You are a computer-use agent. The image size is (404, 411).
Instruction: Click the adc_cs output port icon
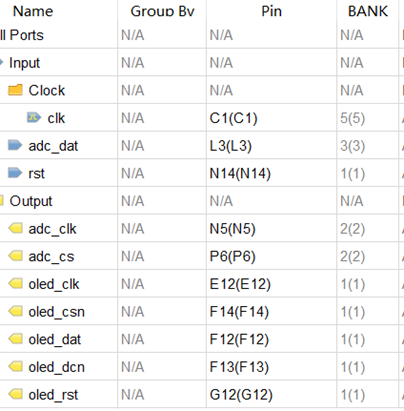tap(15, 256)
